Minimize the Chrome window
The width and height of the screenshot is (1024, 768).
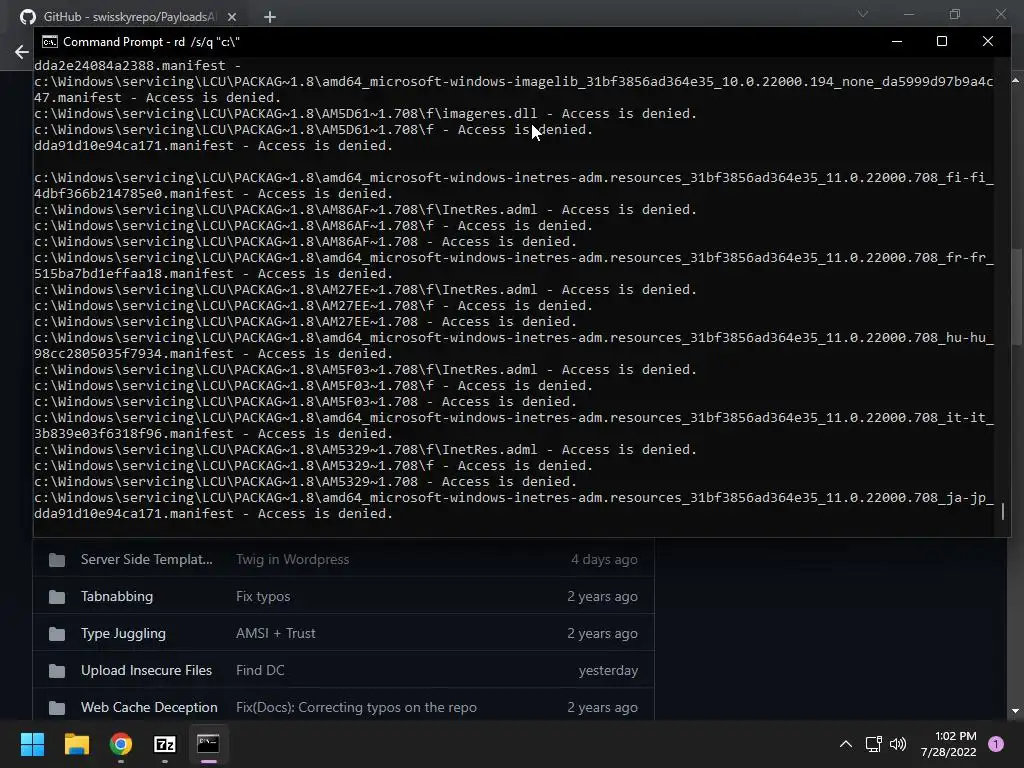909,14
